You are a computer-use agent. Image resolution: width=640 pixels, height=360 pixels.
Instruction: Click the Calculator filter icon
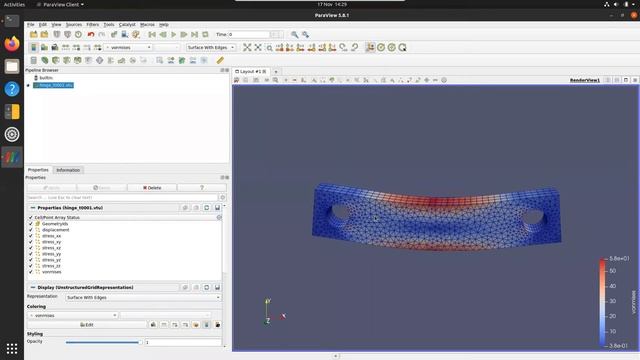33,60
